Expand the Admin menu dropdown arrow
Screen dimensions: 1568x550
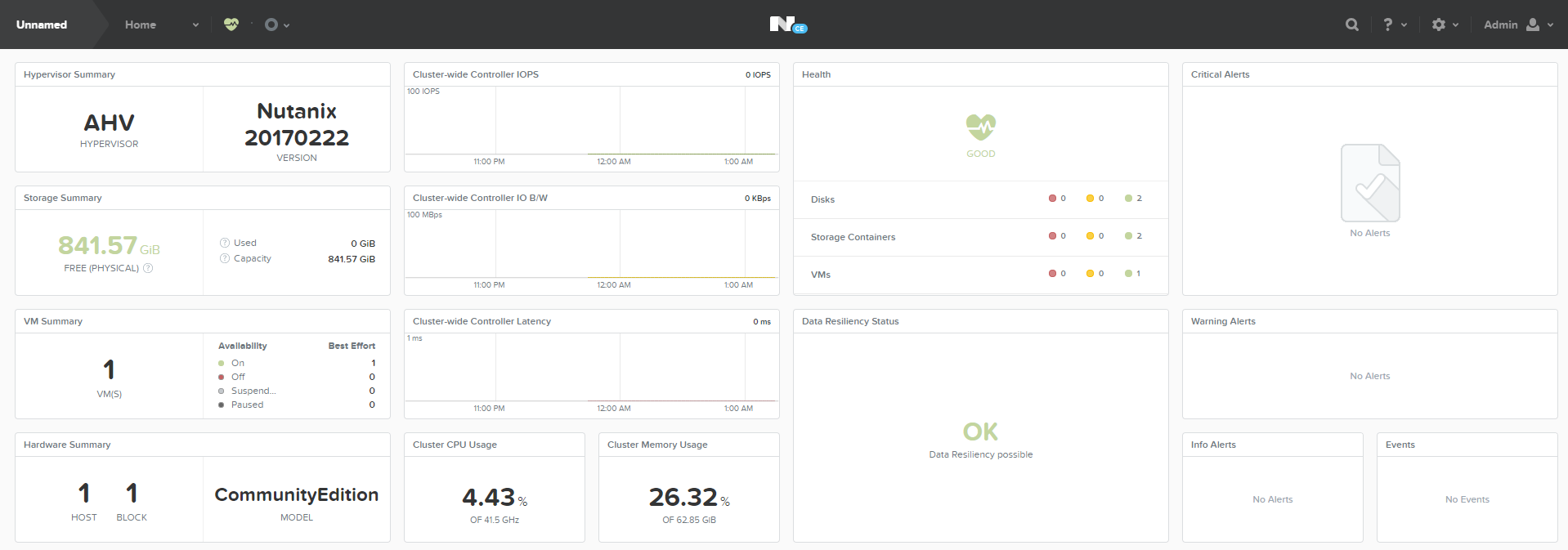point(1550,25)
